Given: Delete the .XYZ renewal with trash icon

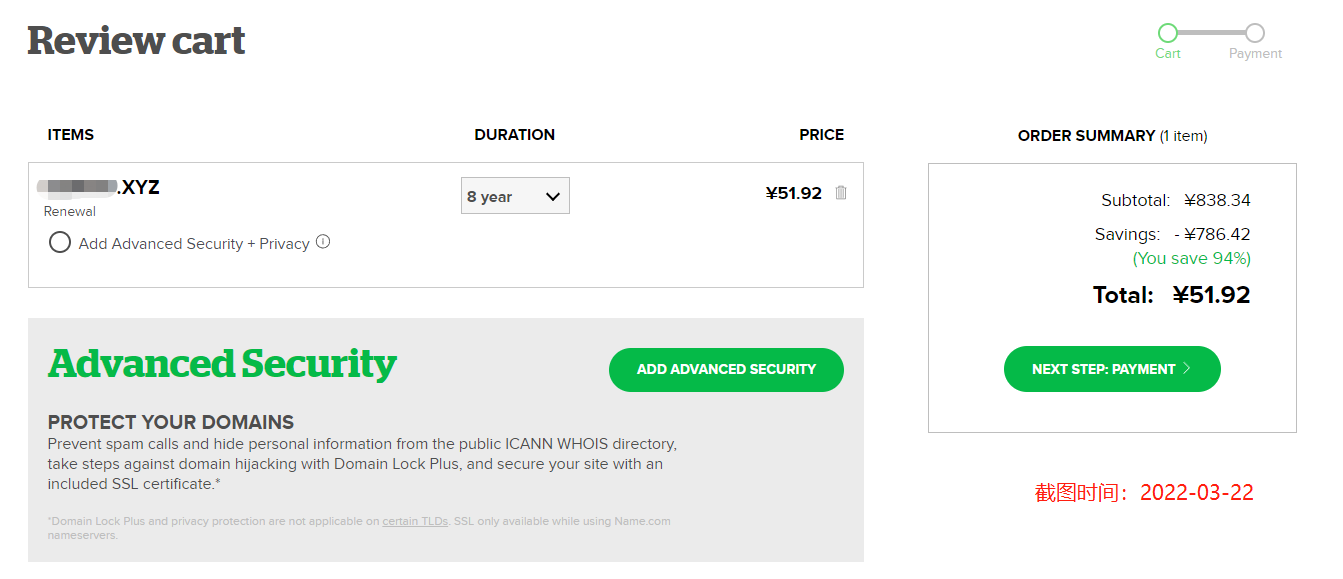Looking at the screenshot, I should pyautogui.click(x=841, y=193).
